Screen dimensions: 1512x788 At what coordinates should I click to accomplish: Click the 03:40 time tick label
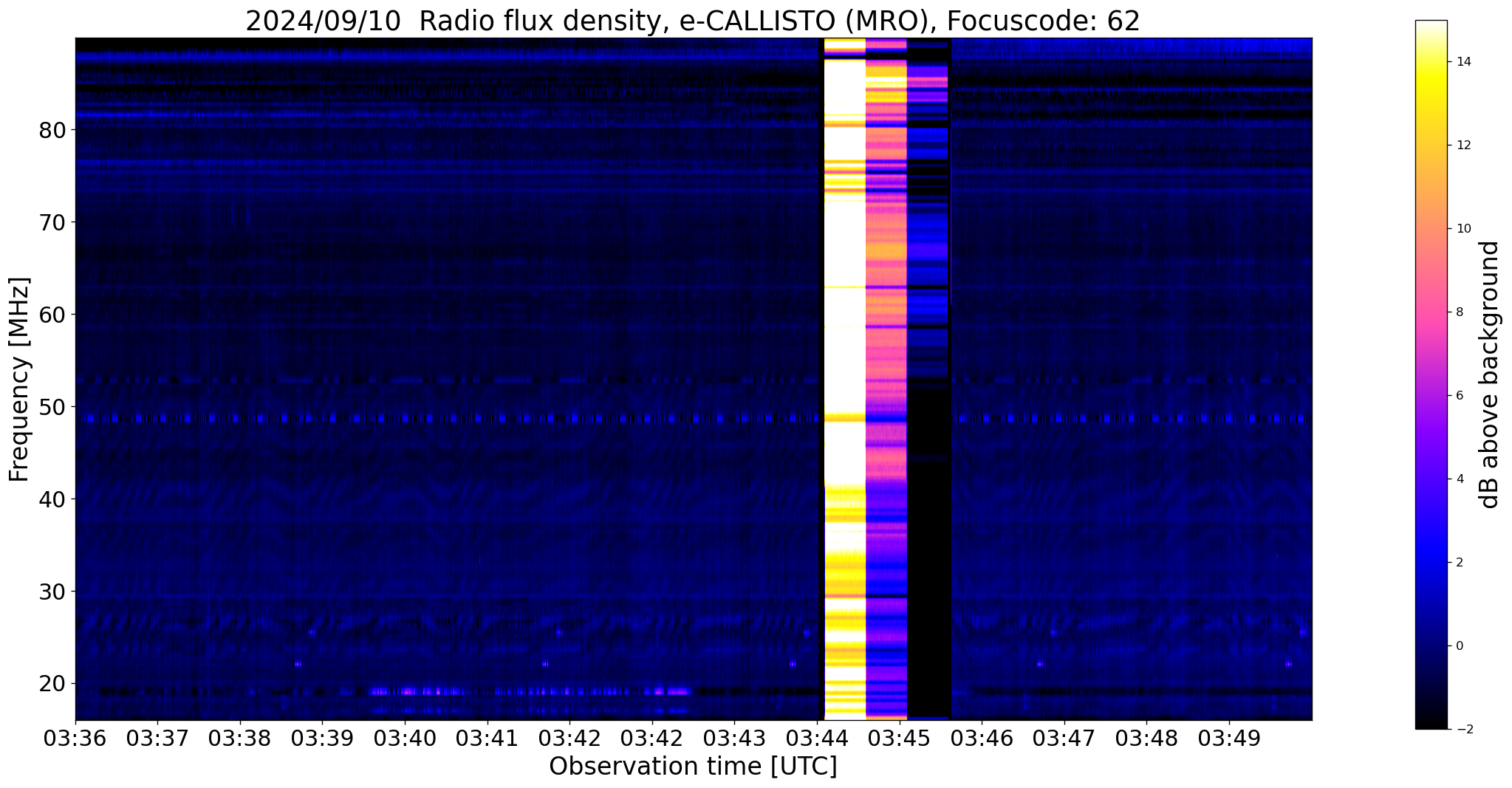[405, 738]
